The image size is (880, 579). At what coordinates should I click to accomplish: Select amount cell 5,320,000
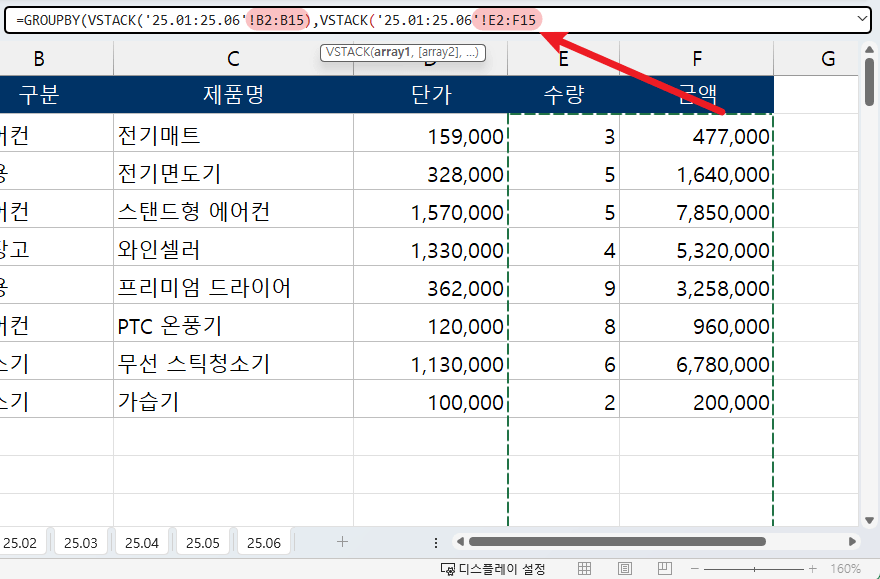point(696,247)
